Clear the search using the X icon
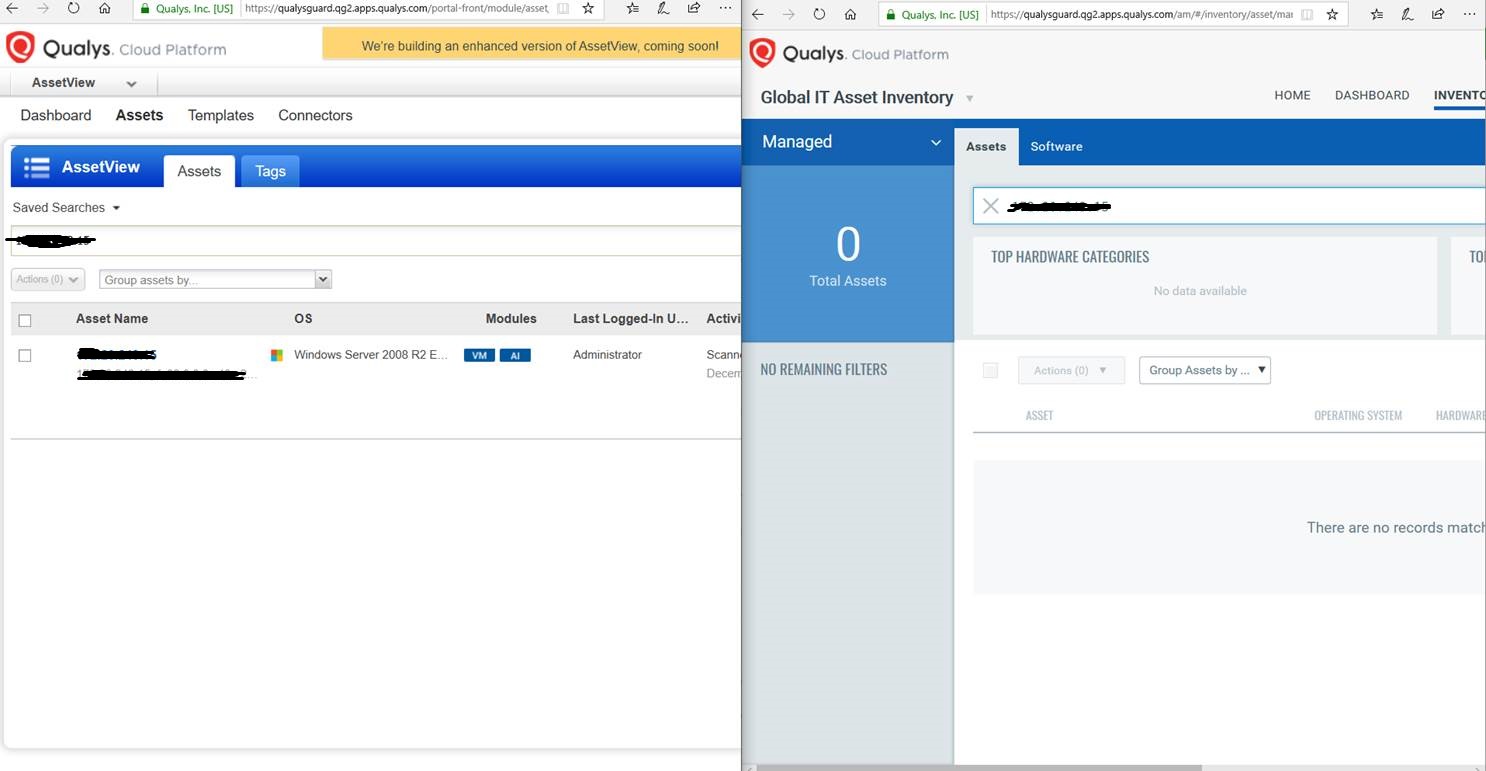 coord(991,206)
